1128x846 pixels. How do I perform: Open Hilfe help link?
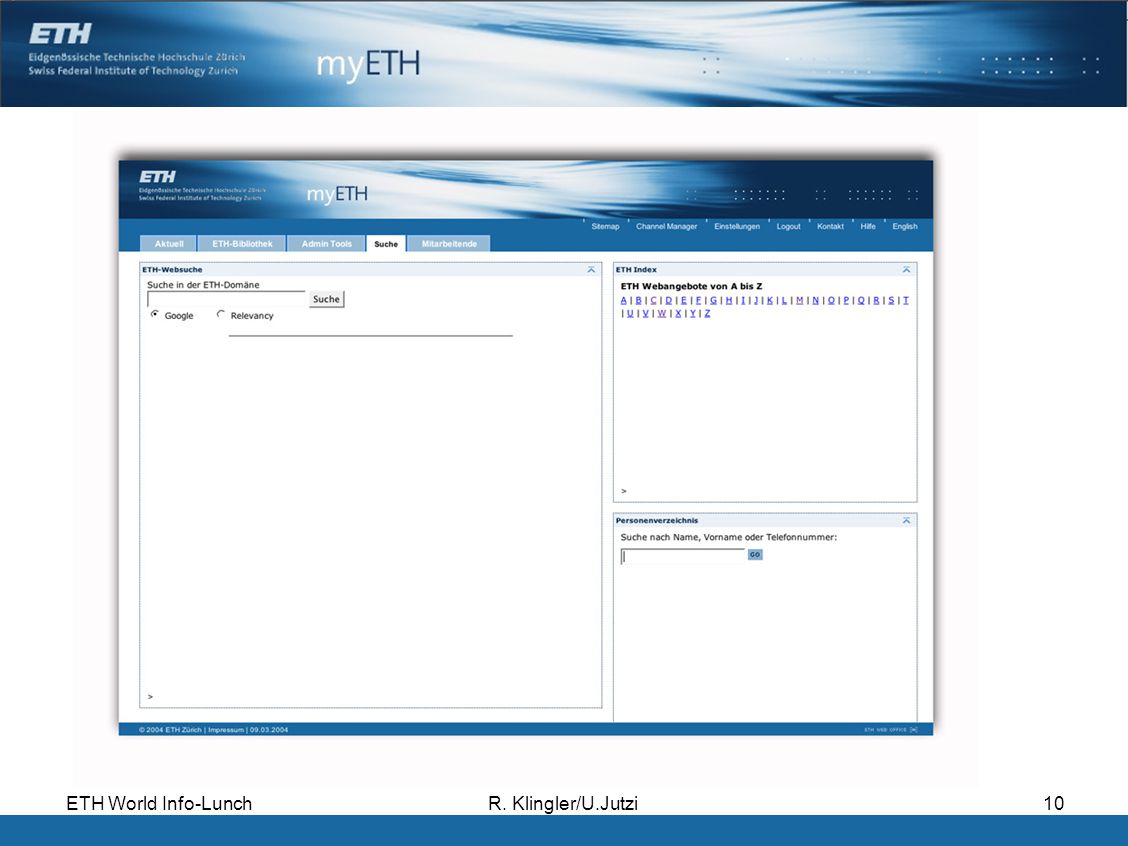pyautogui.click(x=868, y=227)
